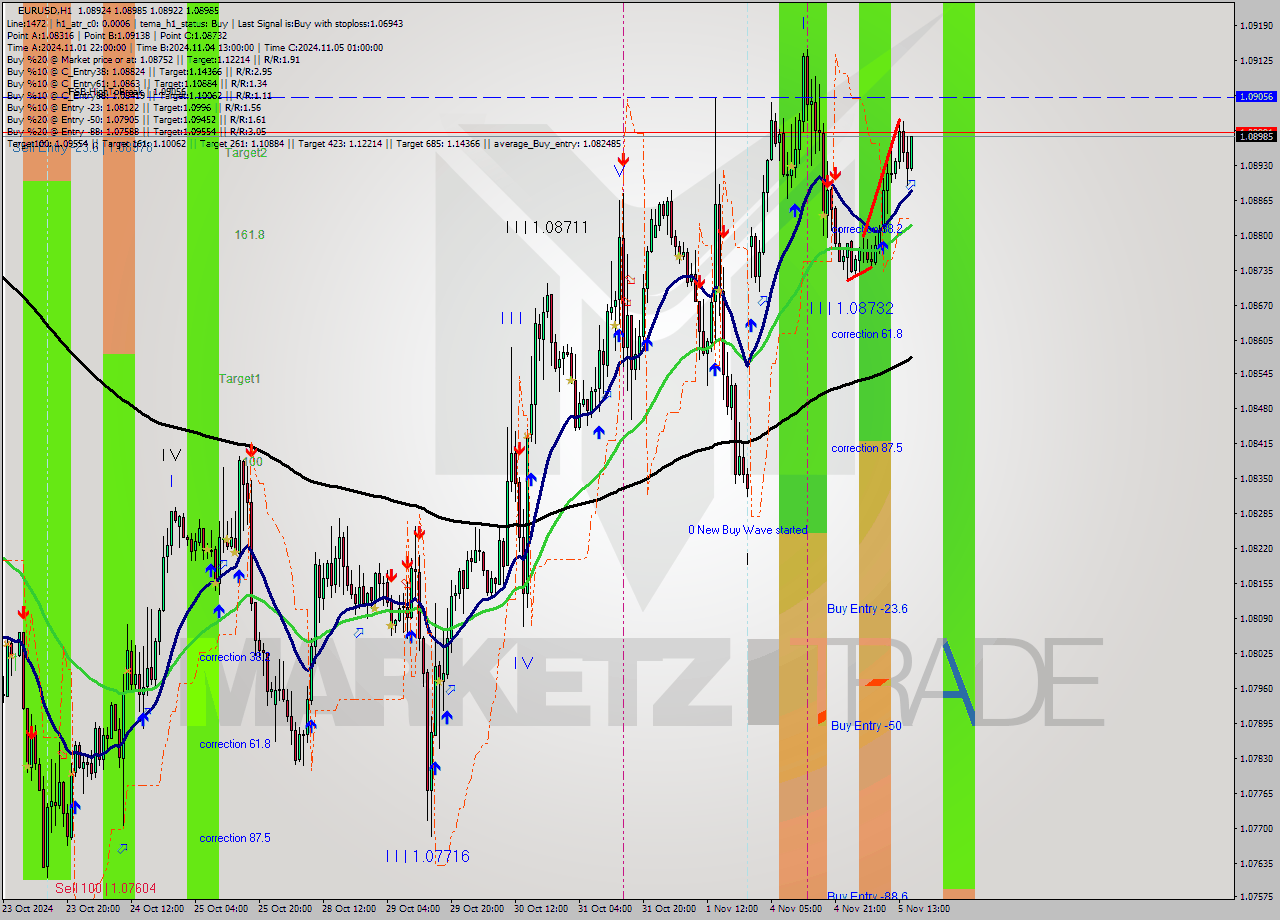Click the 1.07700 price axis label
Screen dimensions: 1280x920
(x=1256, y=828)
